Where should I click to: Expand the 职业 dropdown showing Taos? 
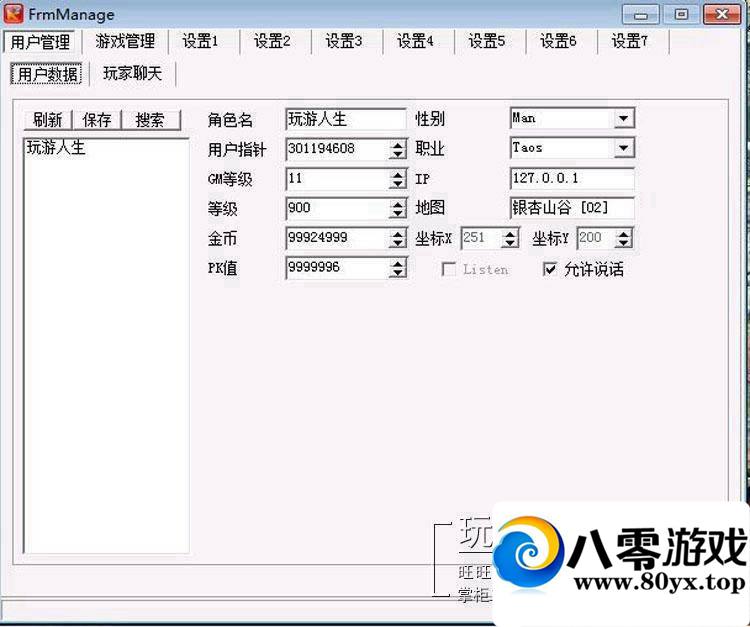pyautogui.click(x=624, y=149)
